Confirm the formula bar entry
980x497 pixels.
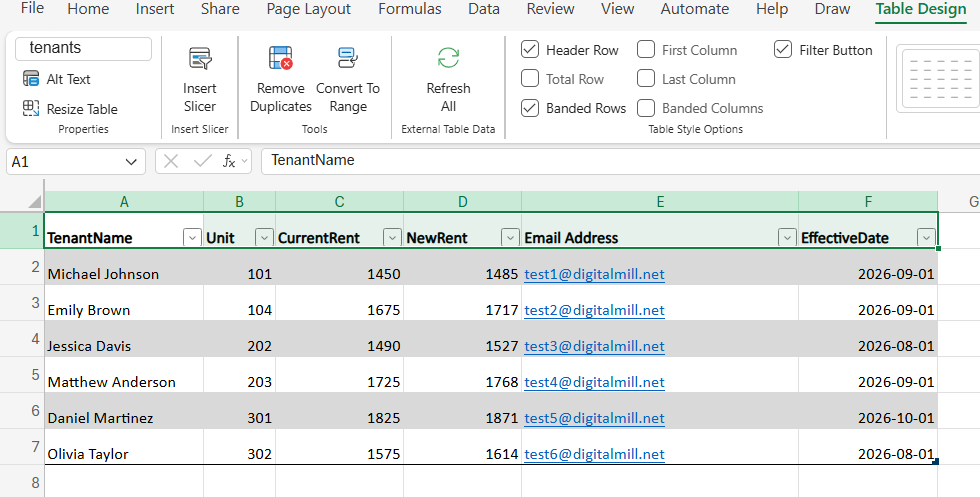point(202,161)
